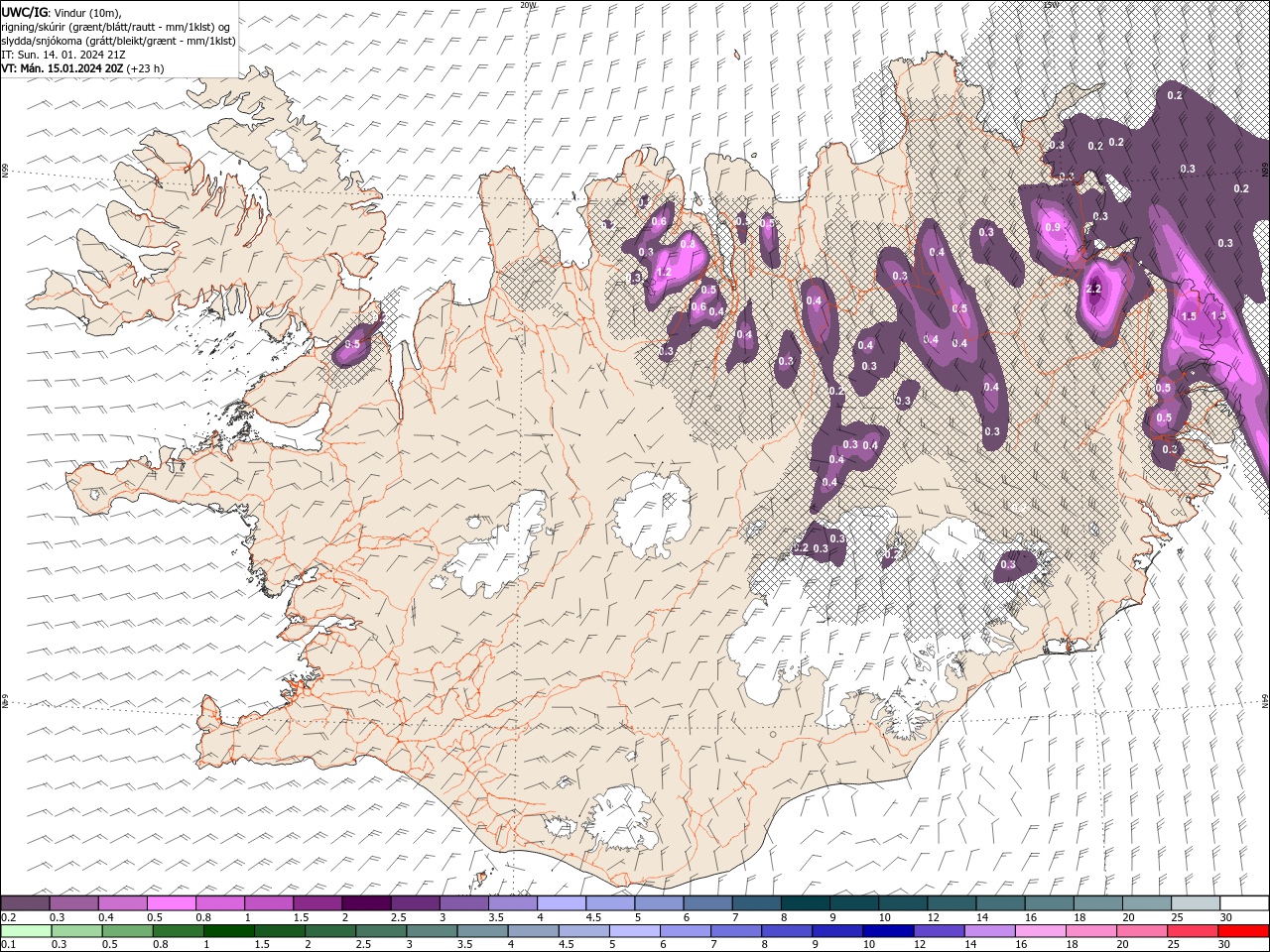Image resolution: width=1270 pixels, height=952 pixels.
Task: Click the '1.2' snowfall value on the map
Action: click(x=664, y=272)
